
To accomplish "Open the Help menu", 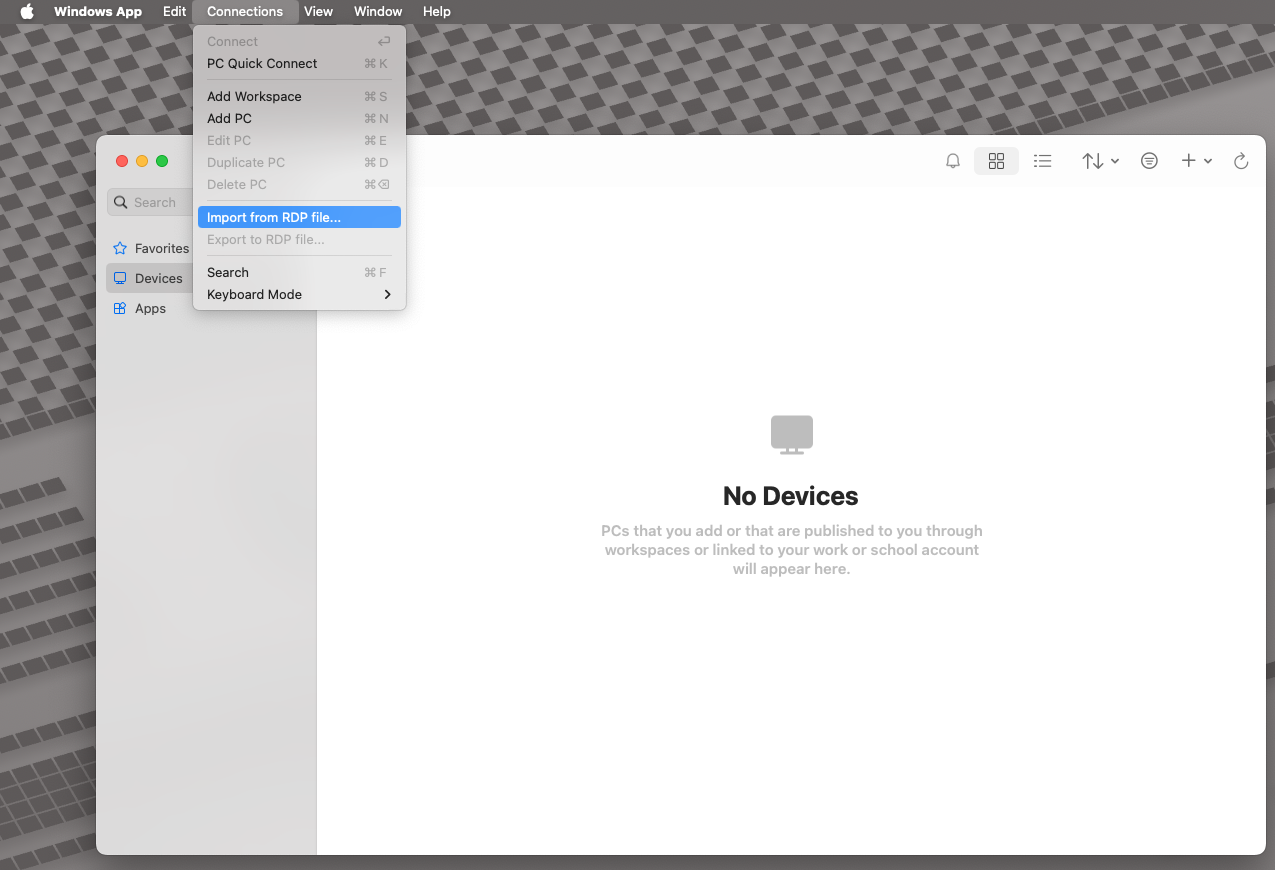I will (437, 11).
